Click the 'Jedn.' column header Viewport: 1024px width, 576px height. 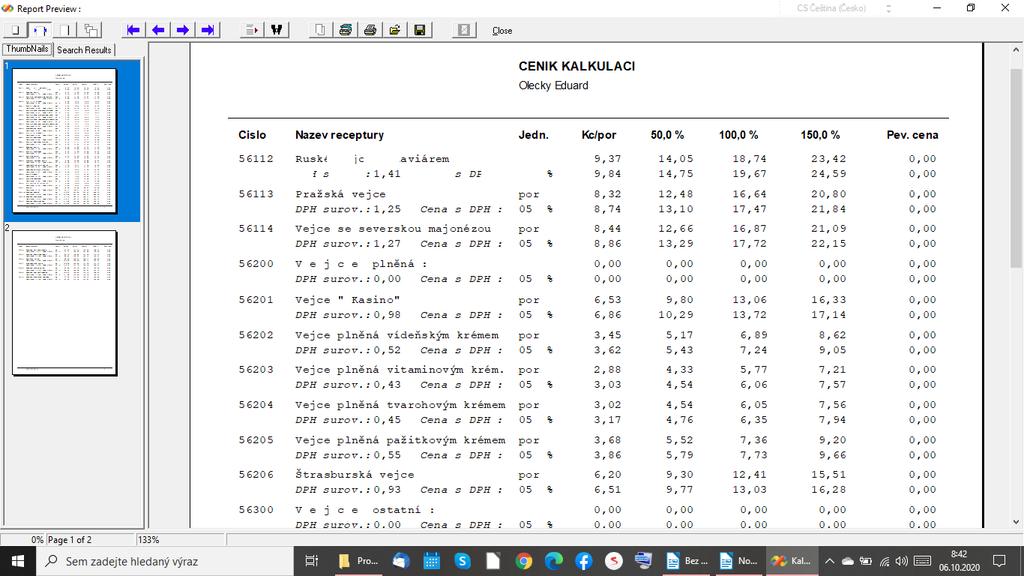tap(534, 135)
